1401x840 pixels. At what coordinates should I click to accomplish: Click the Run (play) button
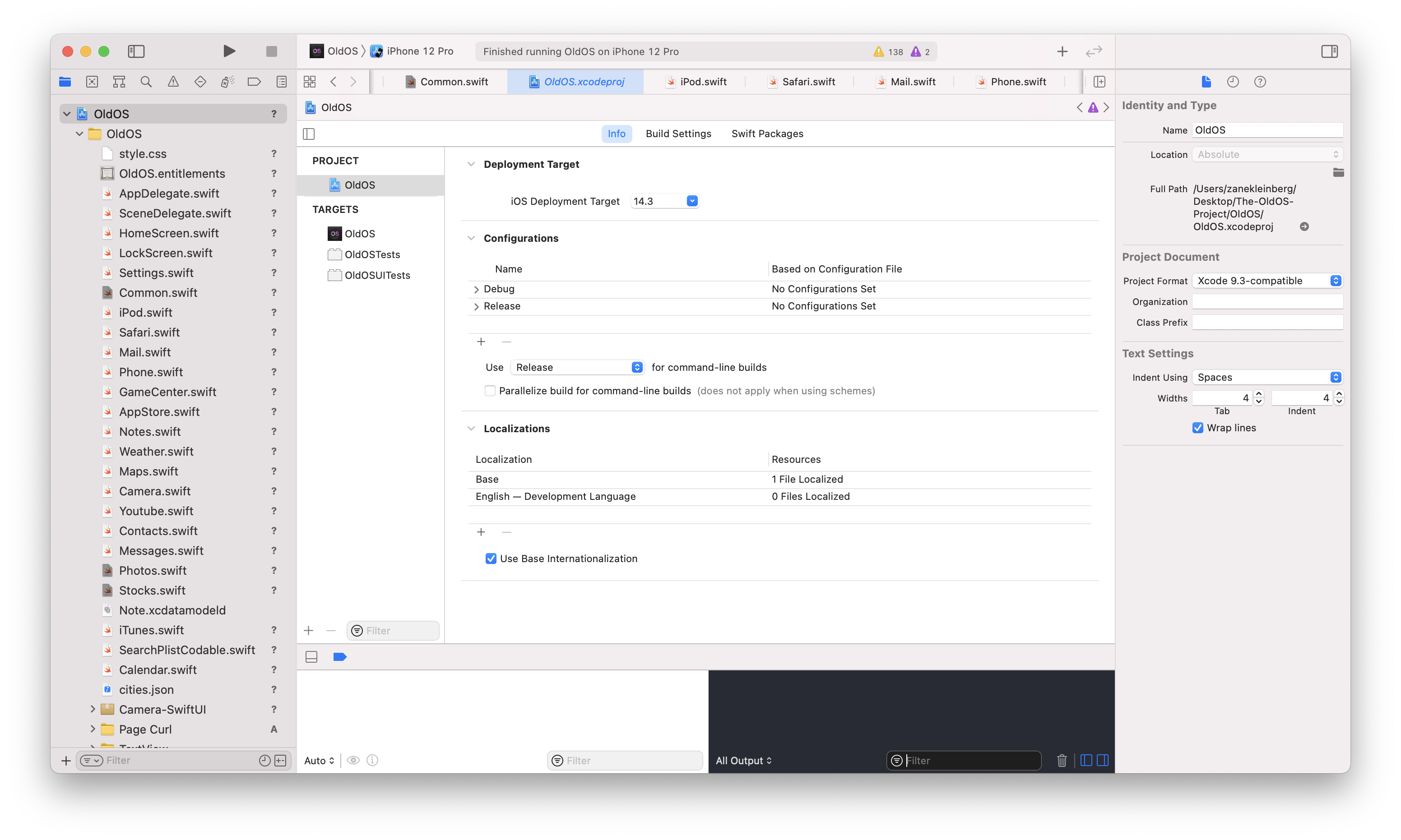[229, 51]
